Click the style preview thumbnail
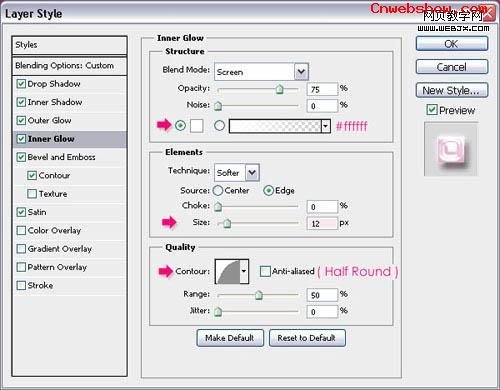Image resolution: width=500 pixels, height=390 pixels. (451, 149)
